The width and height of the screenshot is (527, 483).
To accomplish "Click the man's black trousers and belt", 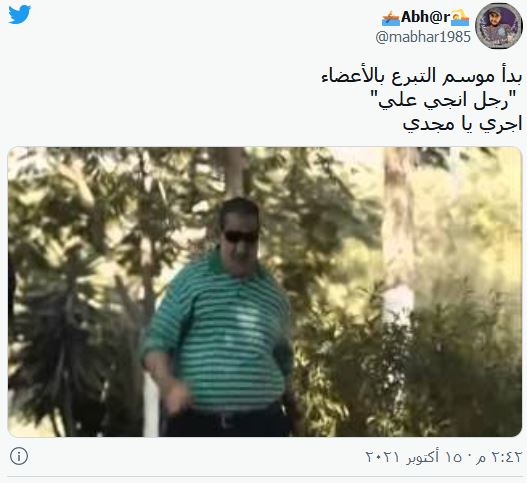I will 229,422.
